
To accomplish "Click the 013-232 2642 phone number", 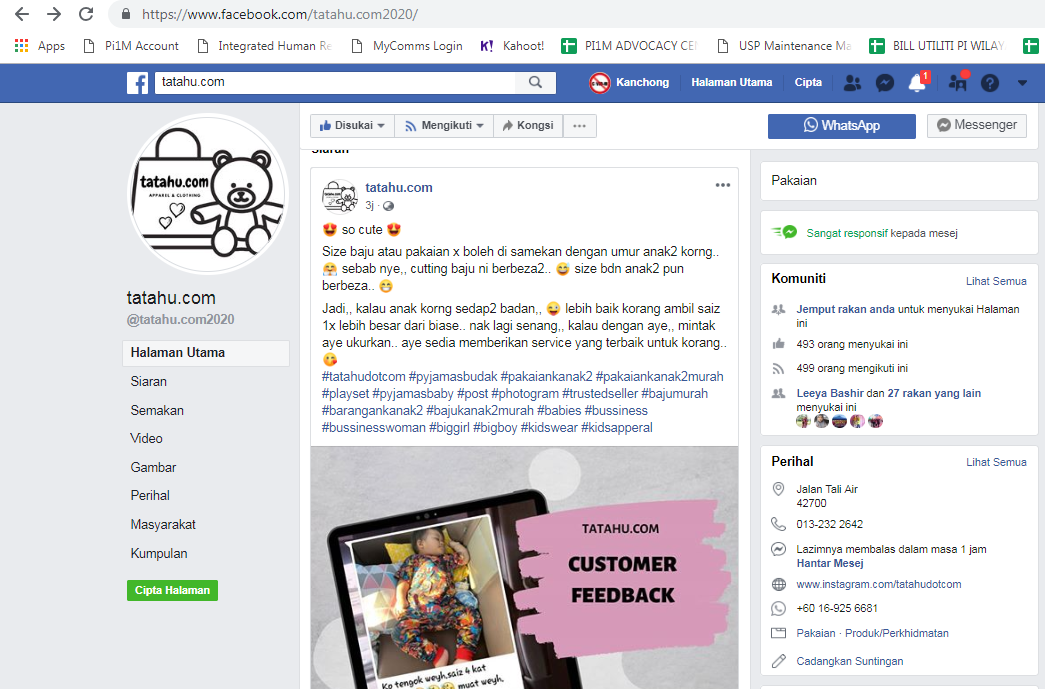I will [830, 524].
